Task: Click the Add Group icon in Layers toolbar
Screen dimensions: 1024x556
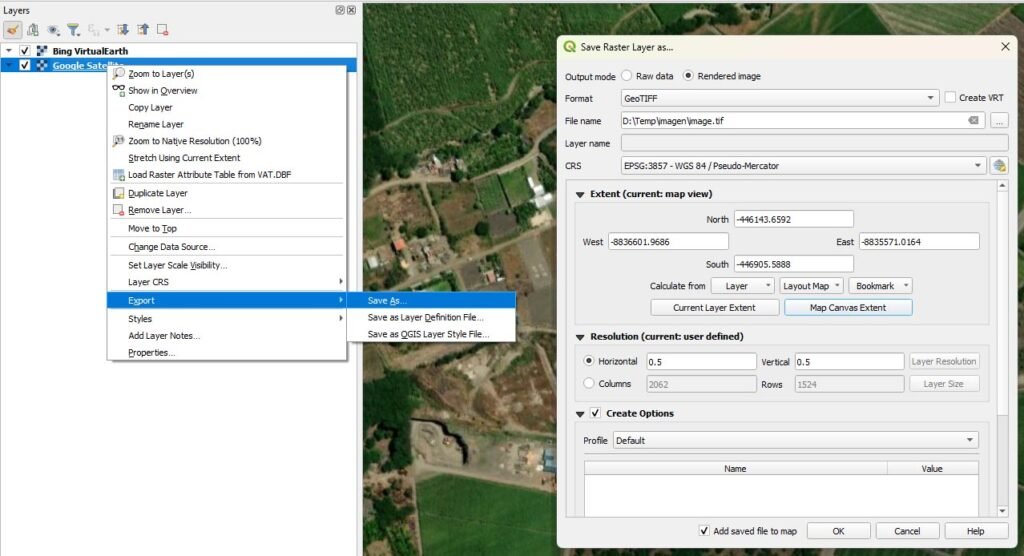Action: [33, 30]
